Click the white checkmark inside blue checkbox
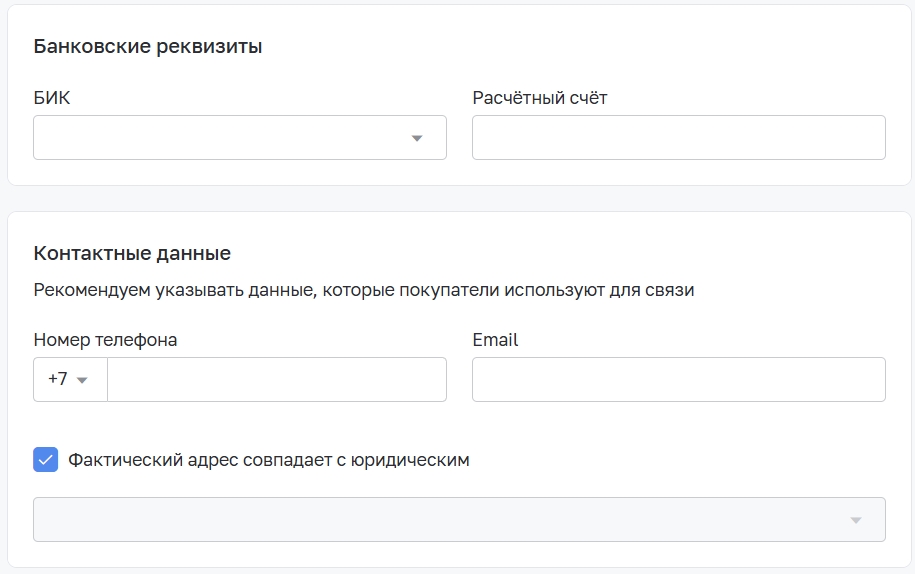Image resolution: width=915 pixels, height=574 pixels. (x=46, y=460)
